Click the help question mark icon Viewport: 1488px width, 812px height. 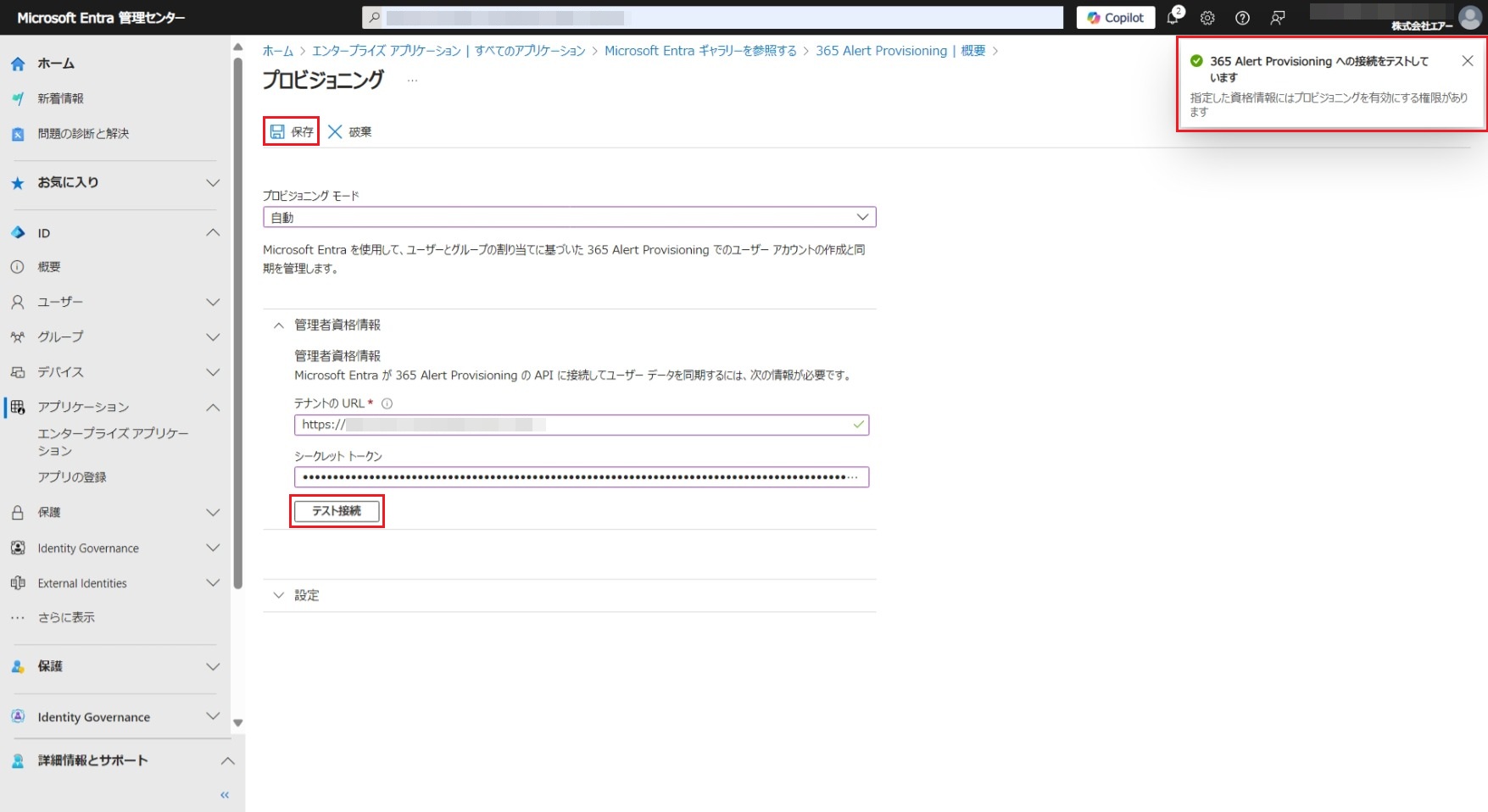click(x=1242, y=18)
